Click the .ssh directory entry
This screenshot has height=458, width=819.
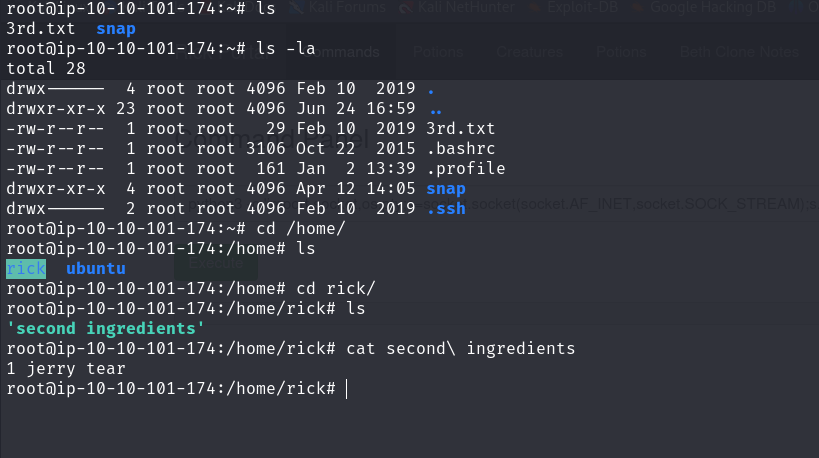pyautogui.click(x=446, y=208)
